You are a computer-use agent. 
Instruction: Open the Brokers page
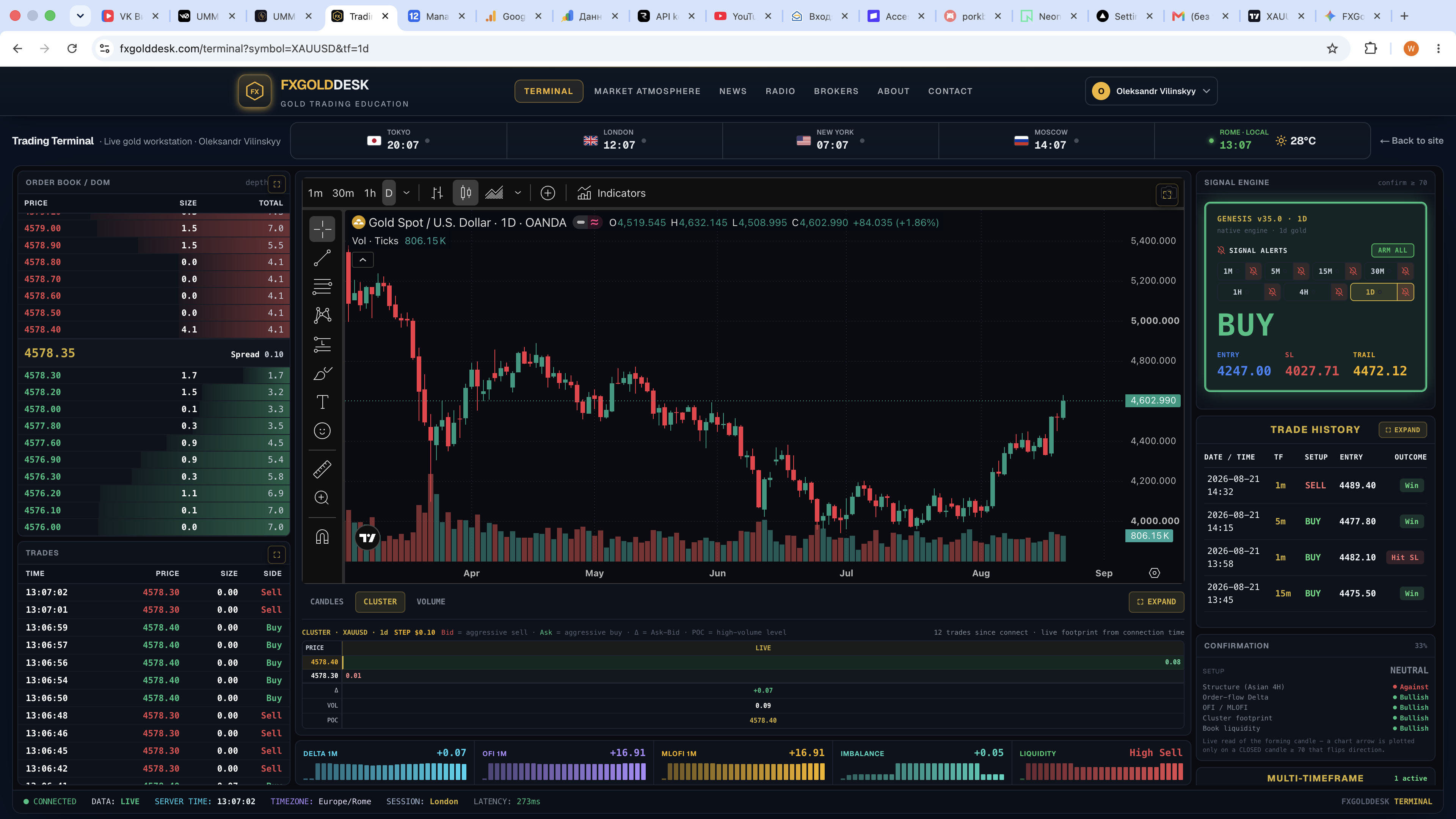pyautogui.click(x=836, y=91)
